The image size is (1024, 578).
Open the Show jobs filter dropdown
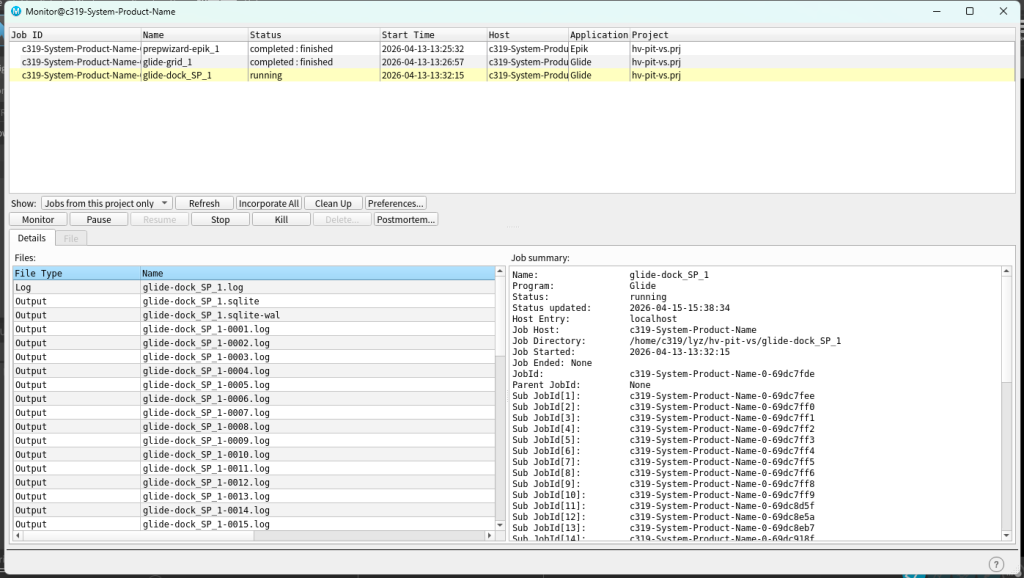click(x=106, y=203)
